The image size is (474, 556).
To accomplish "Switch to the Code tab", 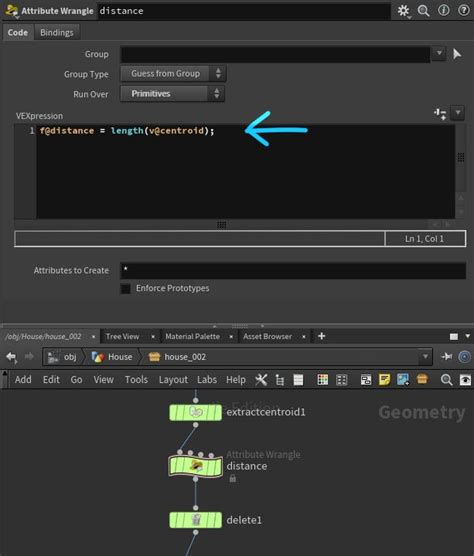I will pyautogui.click(x=18, y=32).
